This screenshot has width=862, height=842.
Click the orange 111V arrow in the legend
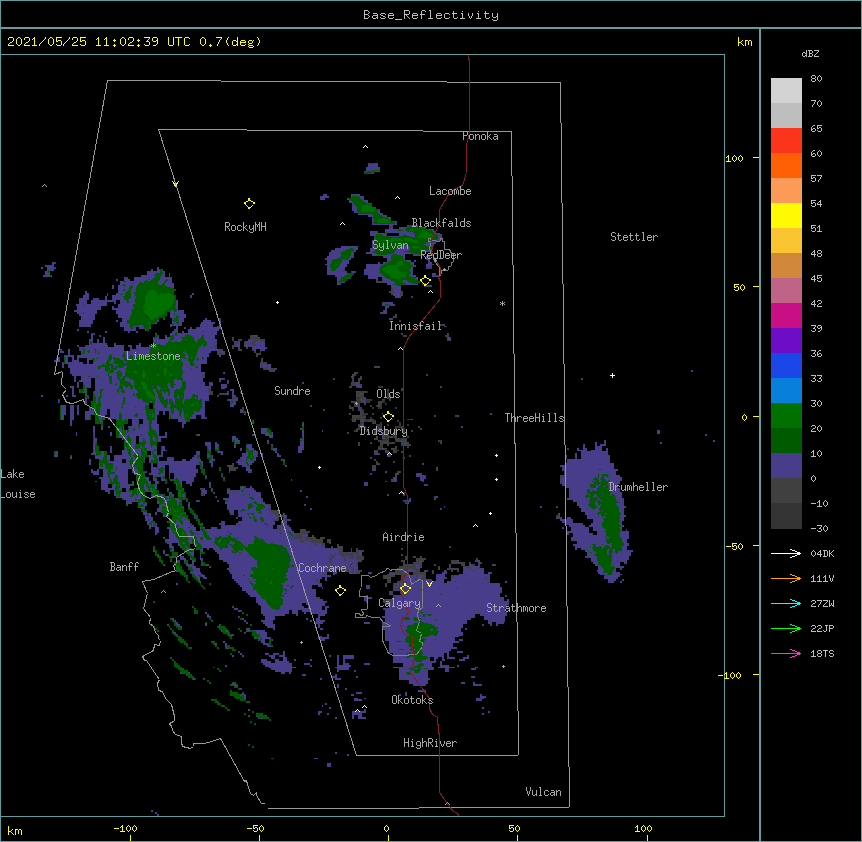click(786, 578)
